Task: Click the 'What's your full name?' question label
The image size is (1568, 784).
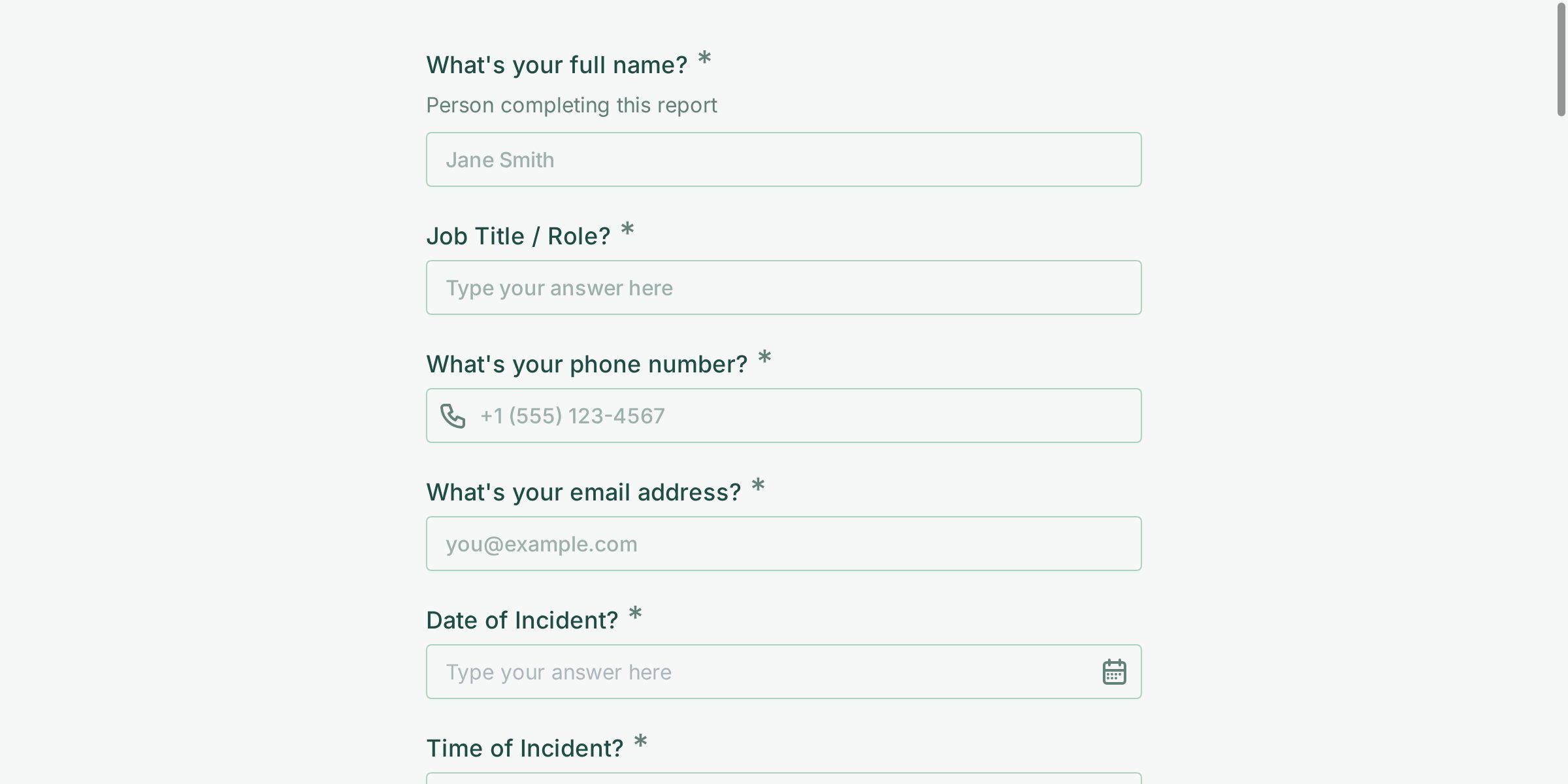Action: click(557, 63)
